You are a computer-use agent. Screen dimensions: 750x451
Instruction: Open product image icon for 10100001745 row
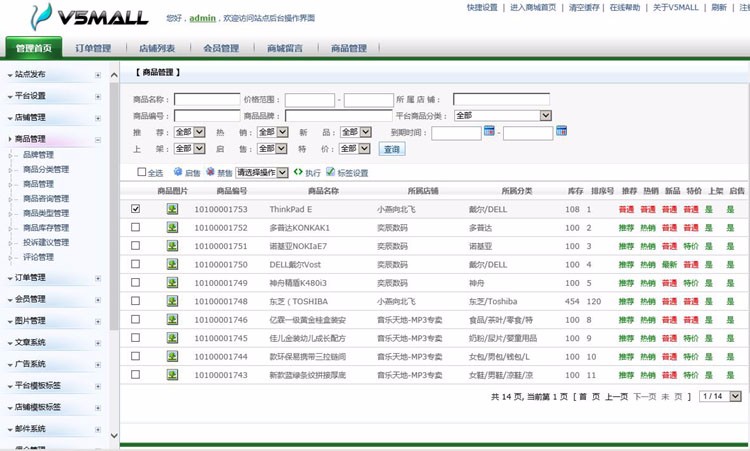click(172, 338)
